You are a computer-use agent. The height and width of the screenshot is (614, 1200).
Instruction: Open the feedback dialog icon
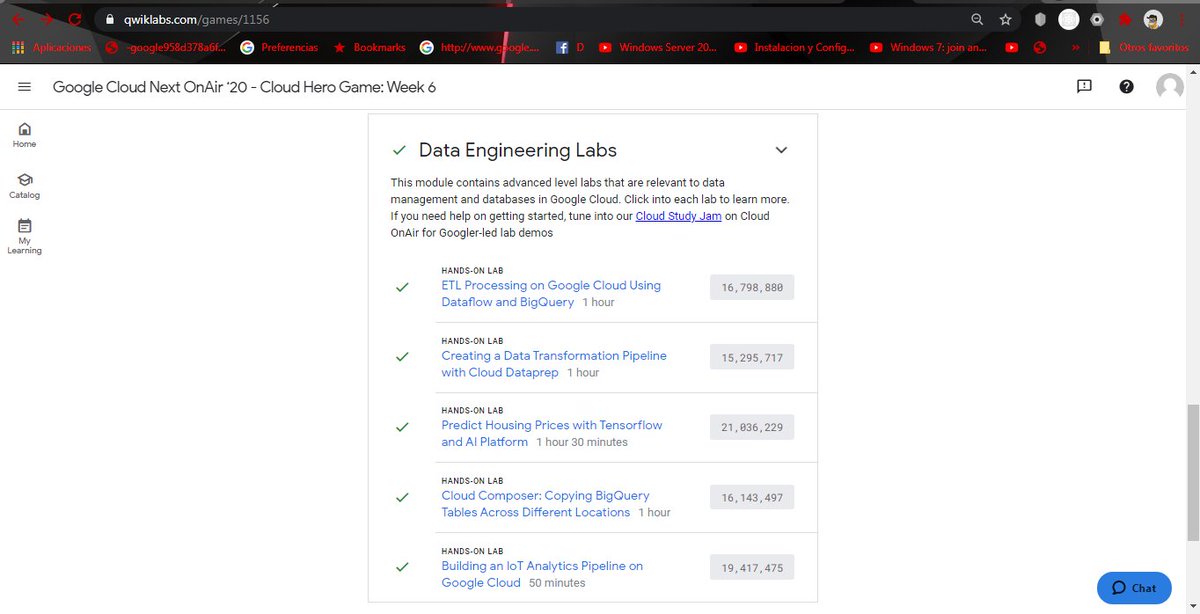1084,87
